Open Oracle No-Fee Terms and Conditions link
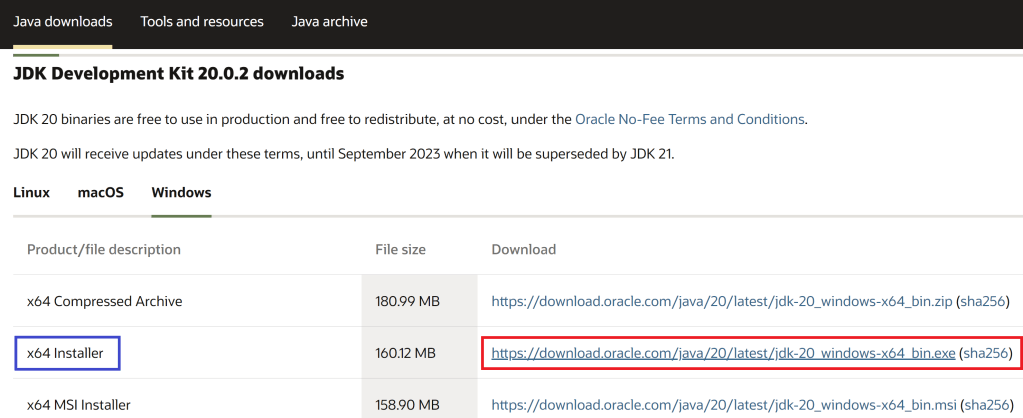 click(x=690, y=119)
